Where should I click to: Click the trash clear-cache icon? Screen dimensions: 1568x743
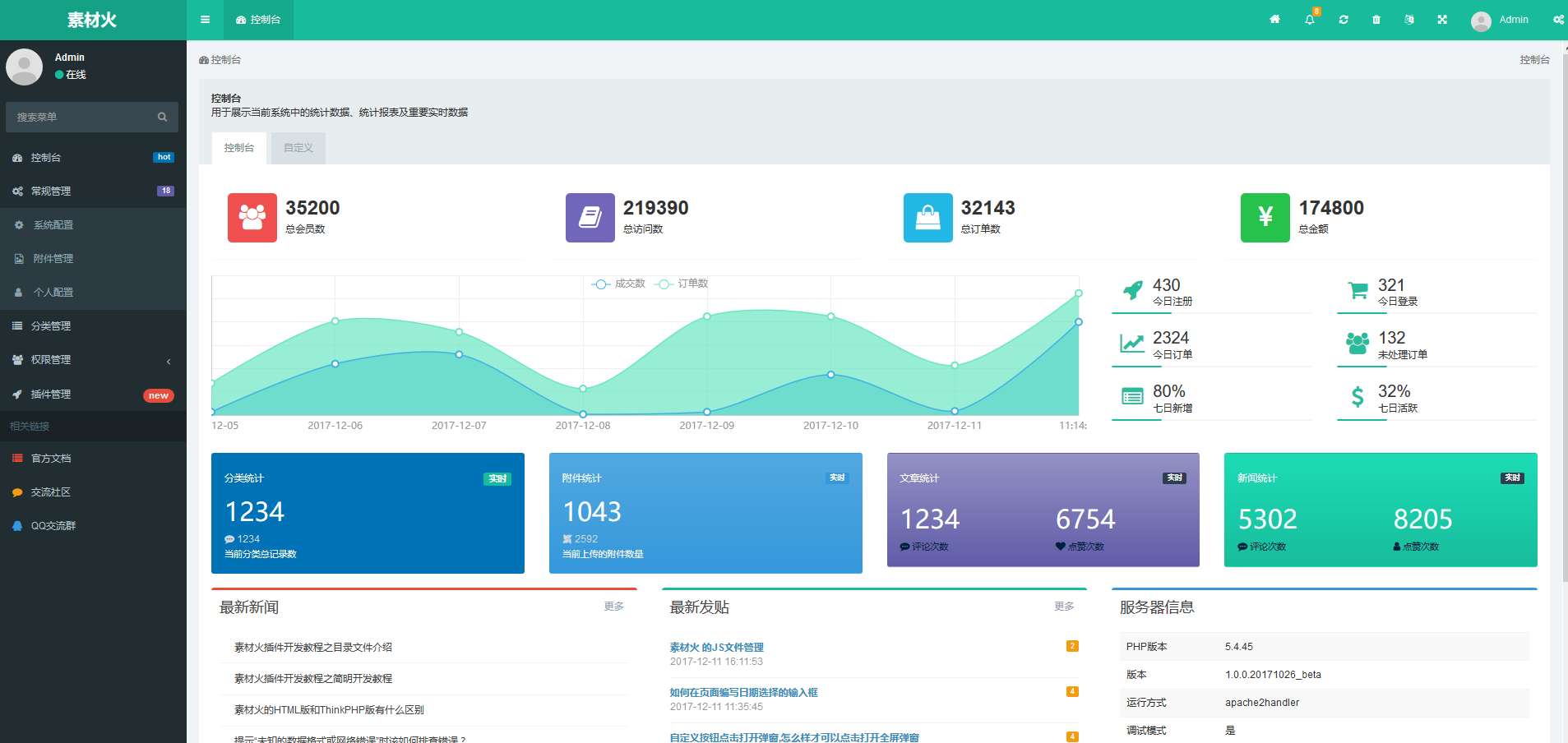pyautogui.click(x=1376, y=20)
